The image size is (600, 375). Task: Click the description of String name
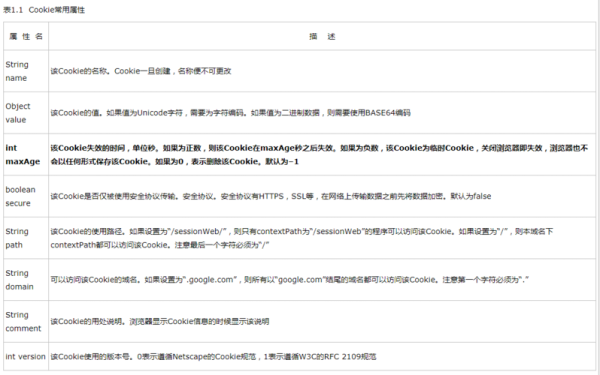(141, 71)
